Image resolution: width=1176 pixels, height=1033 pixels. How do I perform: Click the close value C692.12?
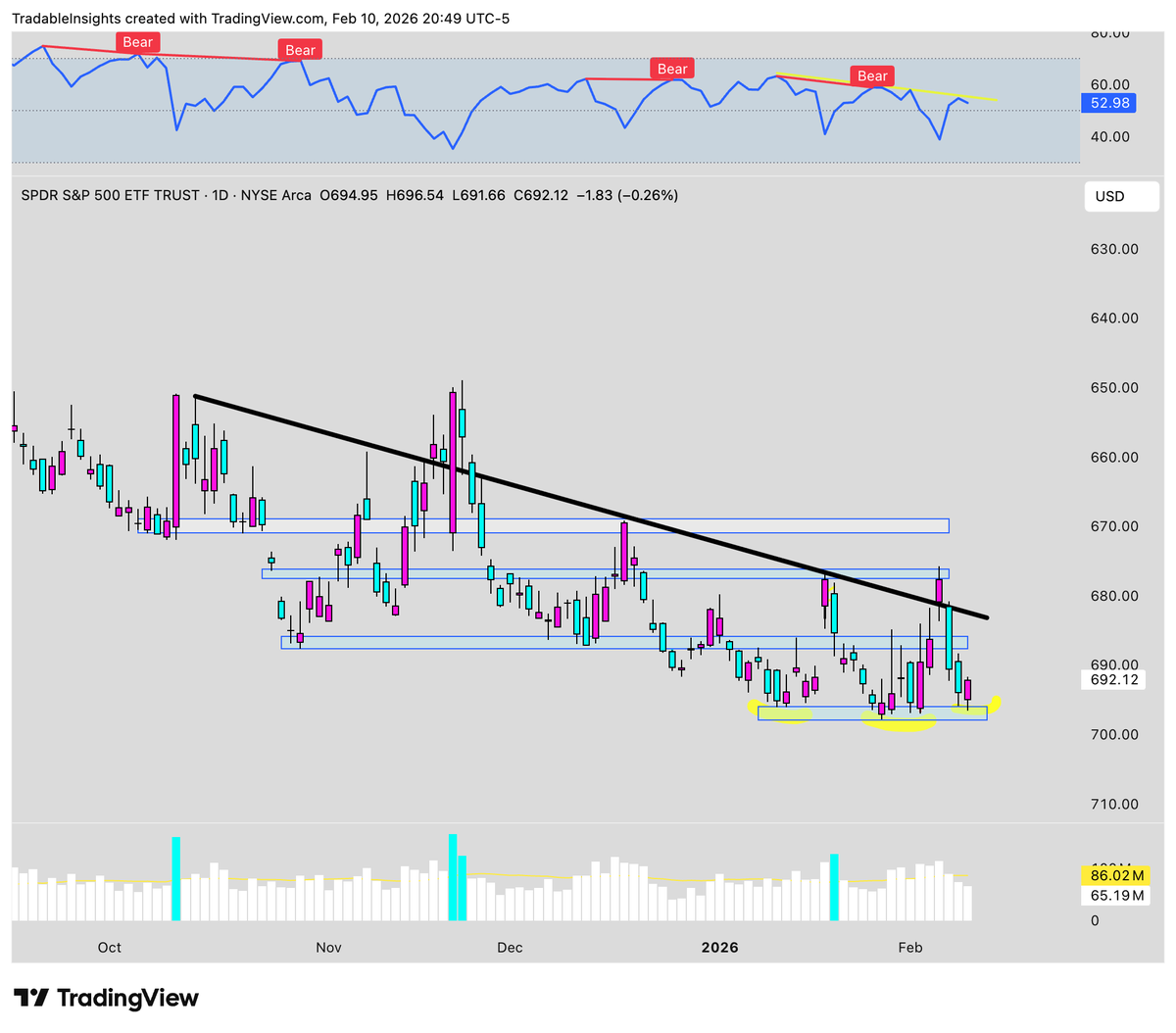pyautogui.click(x=541, y=195)
